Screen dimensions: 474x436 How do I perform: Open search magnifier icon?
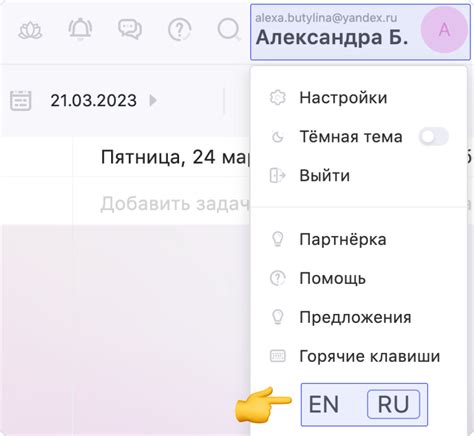(x=229, y=30)
